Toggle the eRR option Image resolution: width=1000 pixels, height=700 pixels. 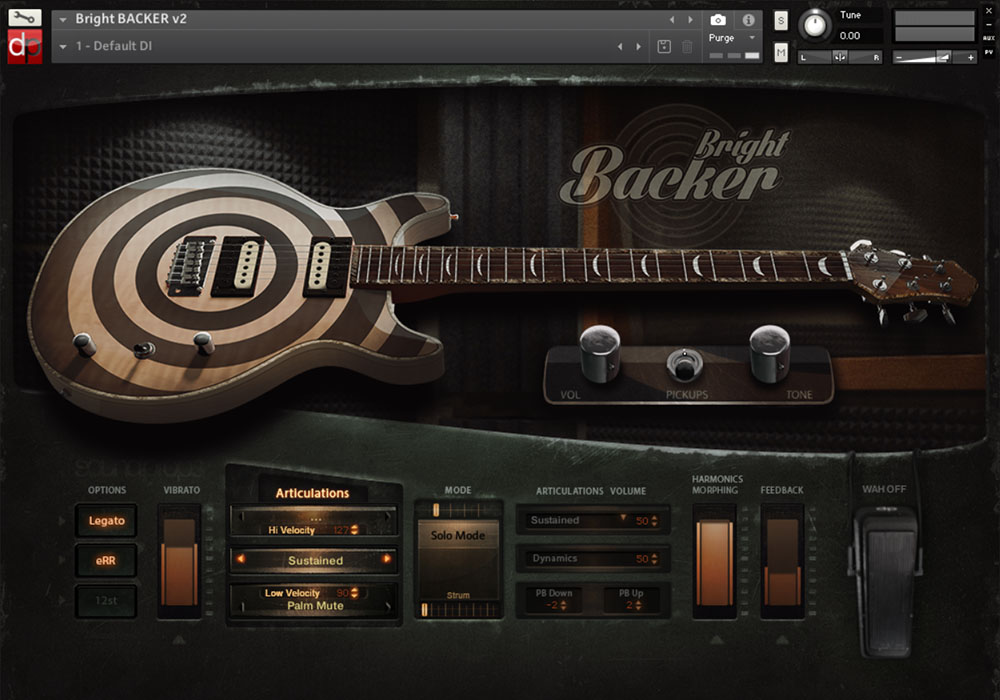click(x=106, y=560)
